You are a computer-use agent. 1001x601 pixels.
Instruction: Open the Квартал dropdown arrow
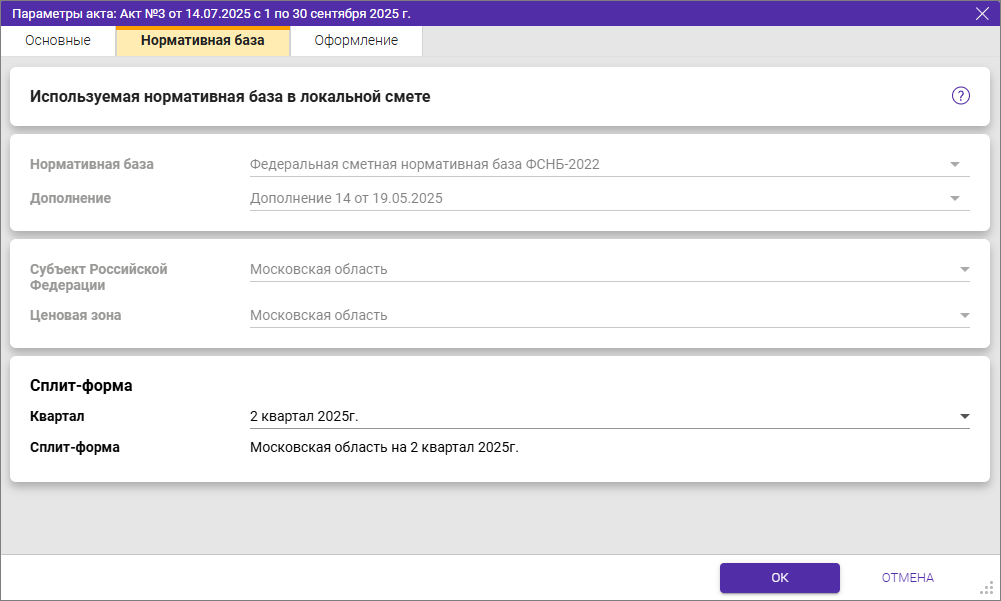(x=964, y=416)
